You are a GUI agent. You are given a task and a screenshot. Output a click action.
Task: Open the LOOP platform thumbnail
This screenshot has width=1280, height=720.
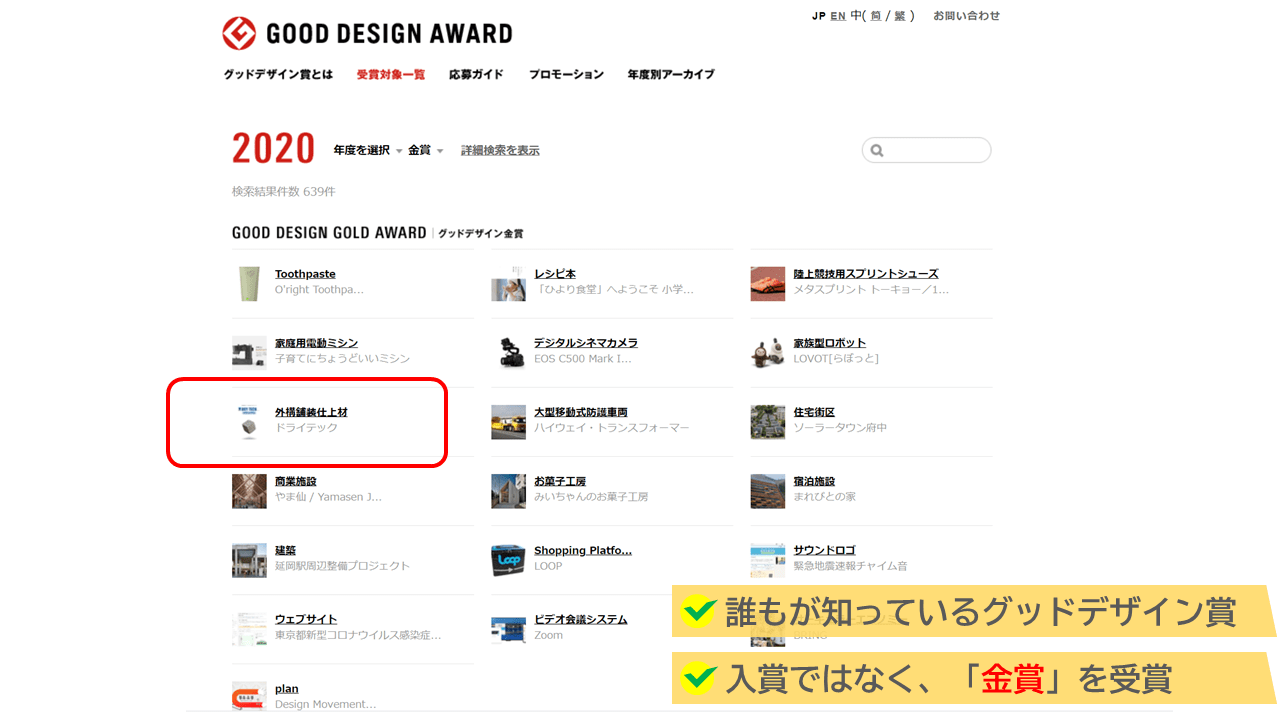[508, 560]
